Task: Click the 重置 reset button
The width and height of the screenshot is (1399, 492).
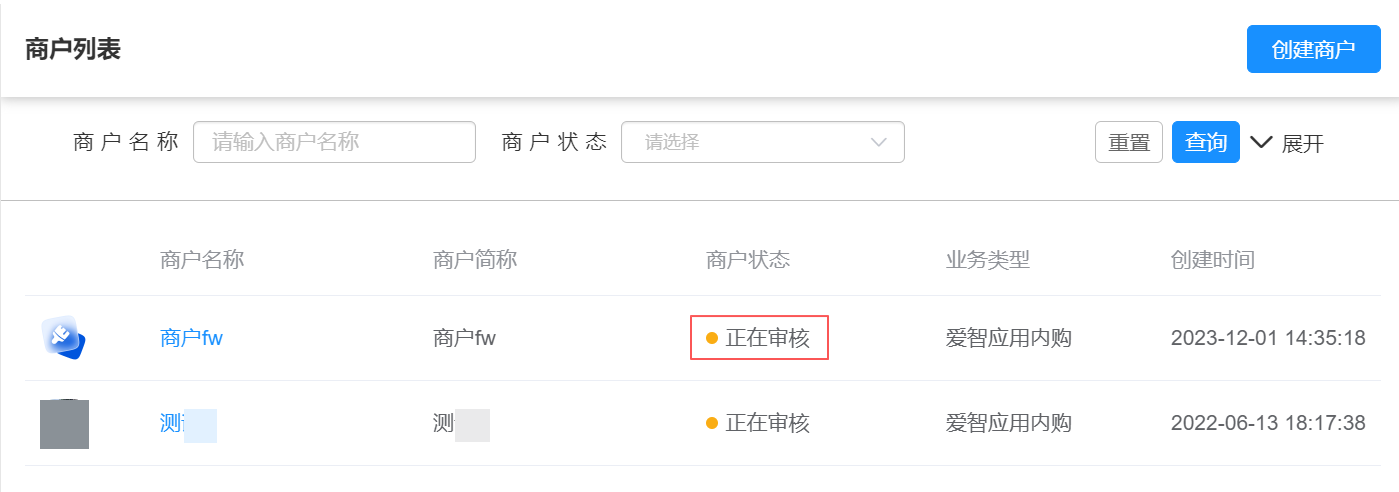Action: 1129,142
